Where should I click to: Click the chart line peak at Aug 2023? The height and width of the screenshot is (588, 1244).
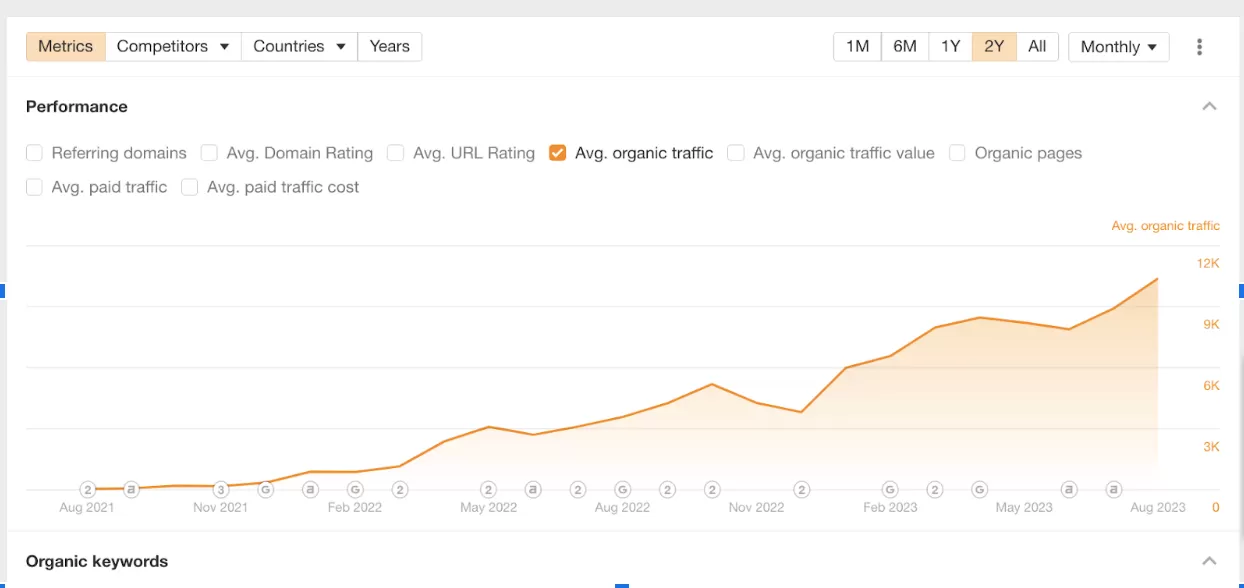1157,279
